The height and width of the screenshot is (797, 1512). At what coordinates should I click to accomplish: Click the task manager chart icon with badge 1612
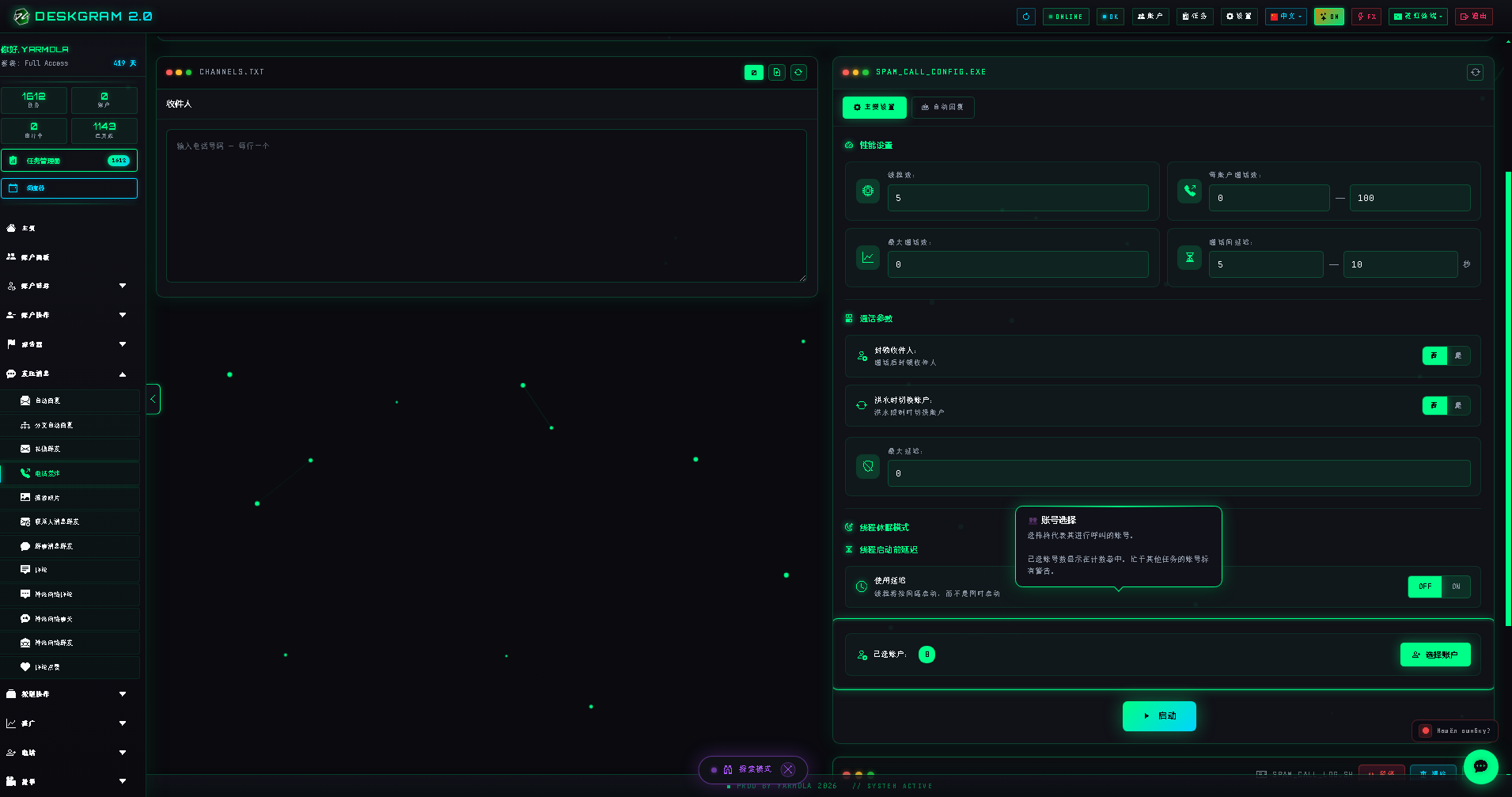13,161
